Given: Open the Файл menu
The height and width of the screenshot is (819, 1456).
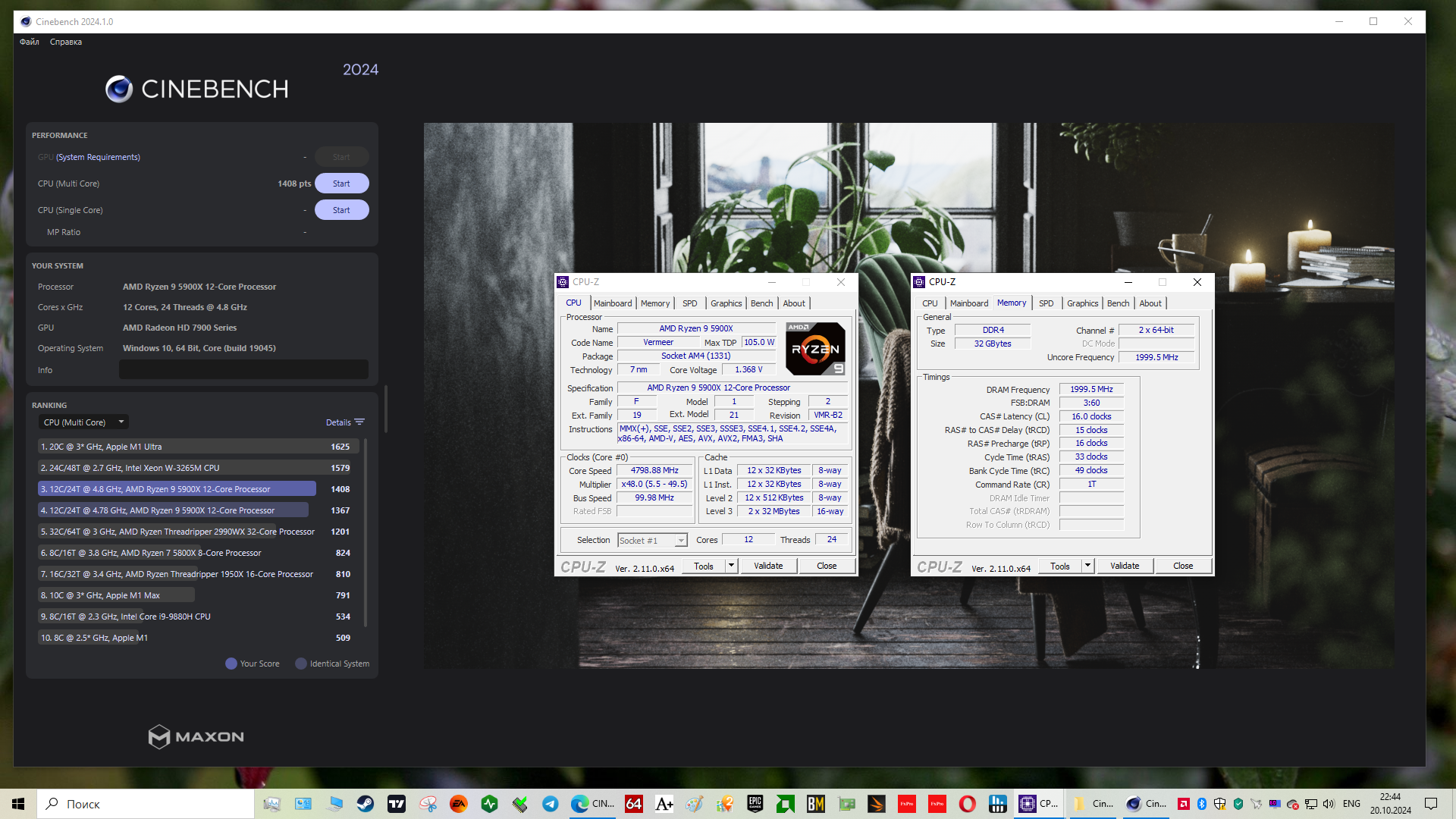Looking at the screenshot, I should click(29, 42).
